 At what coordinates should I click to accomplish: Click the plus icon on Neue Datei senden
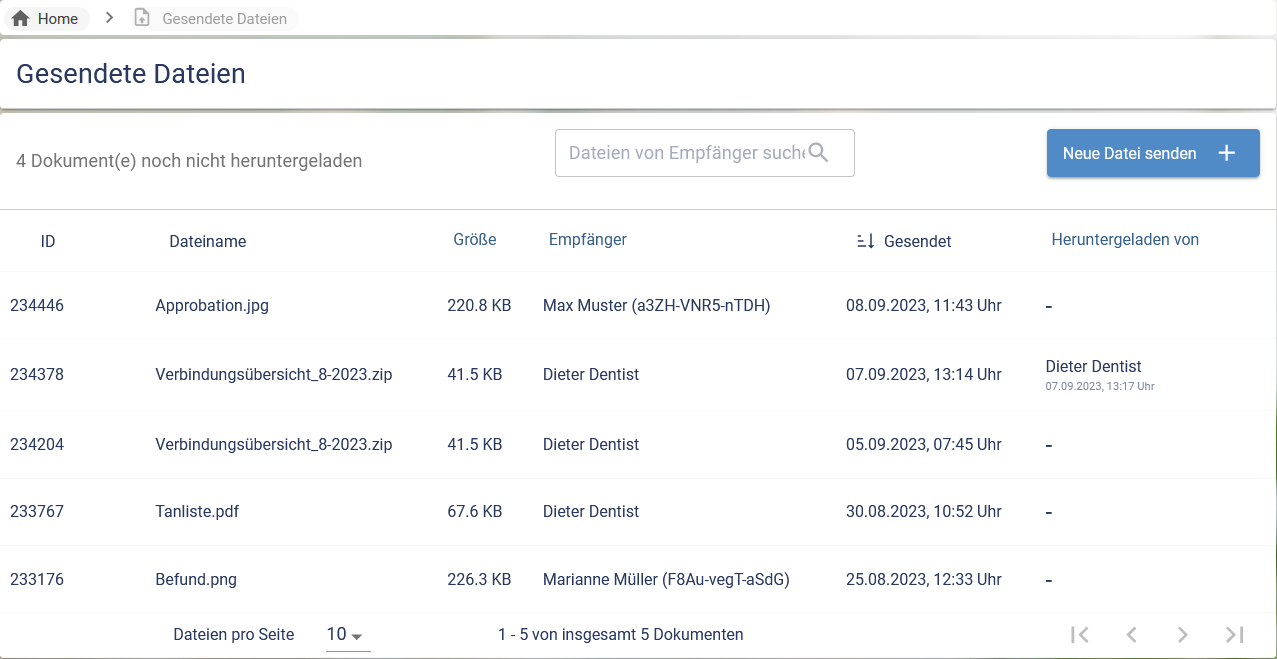tap(1227, 153)
